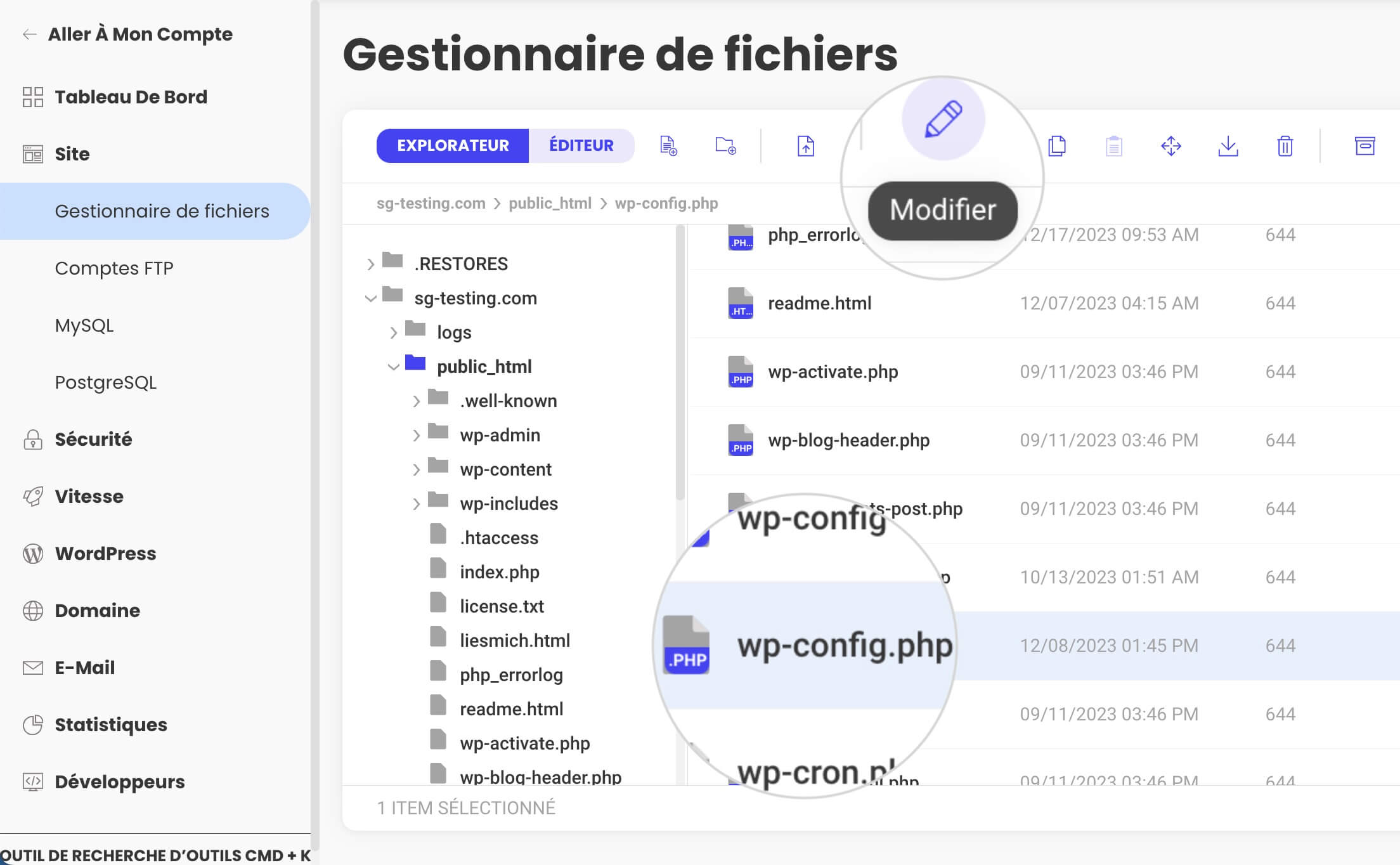Open Gestionnaire de fichiers menu item
This screenshot has height=865, width=1400.
point(155,211)
